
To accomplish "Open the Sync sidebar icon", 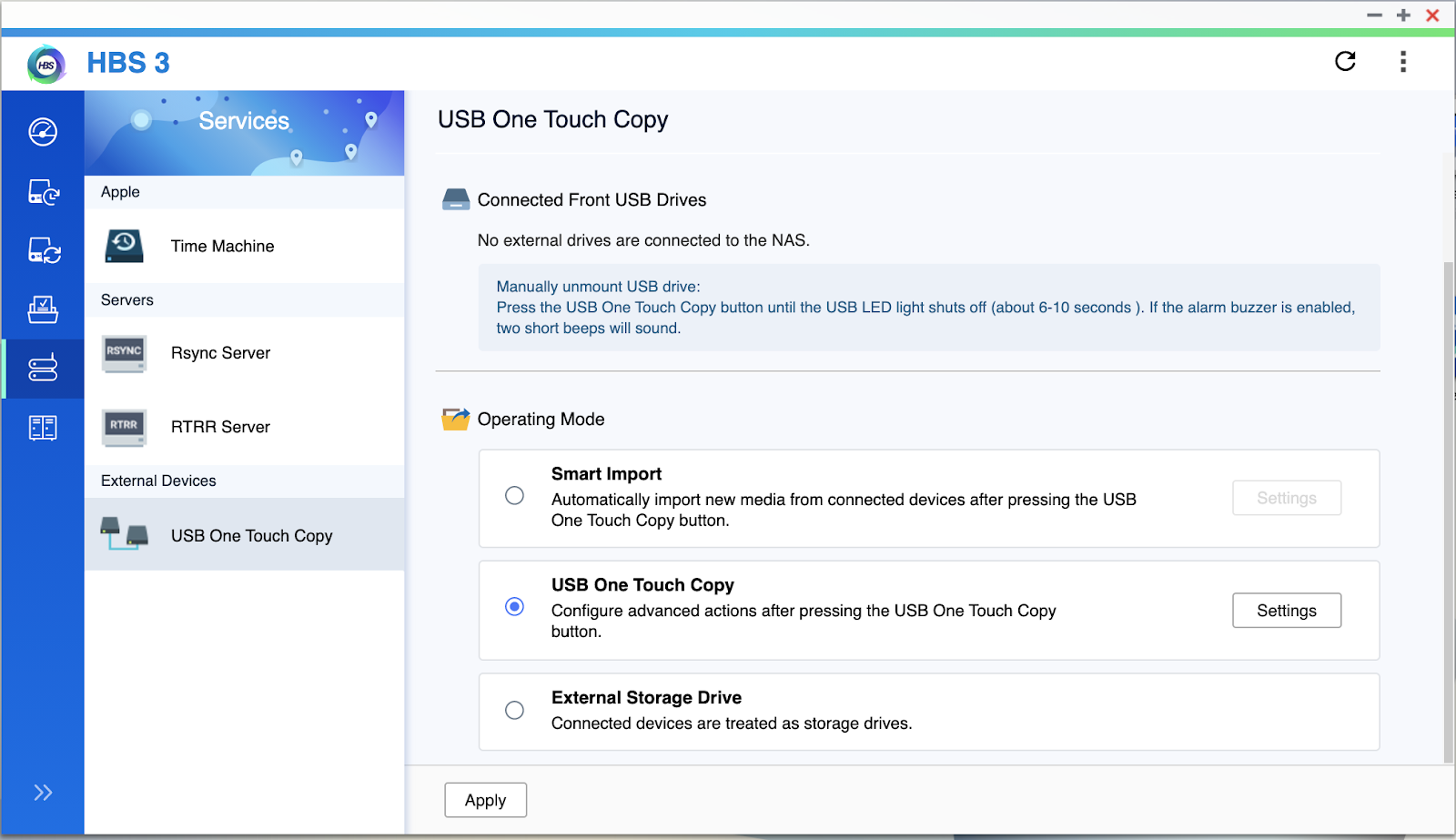I will click(43, 250).
